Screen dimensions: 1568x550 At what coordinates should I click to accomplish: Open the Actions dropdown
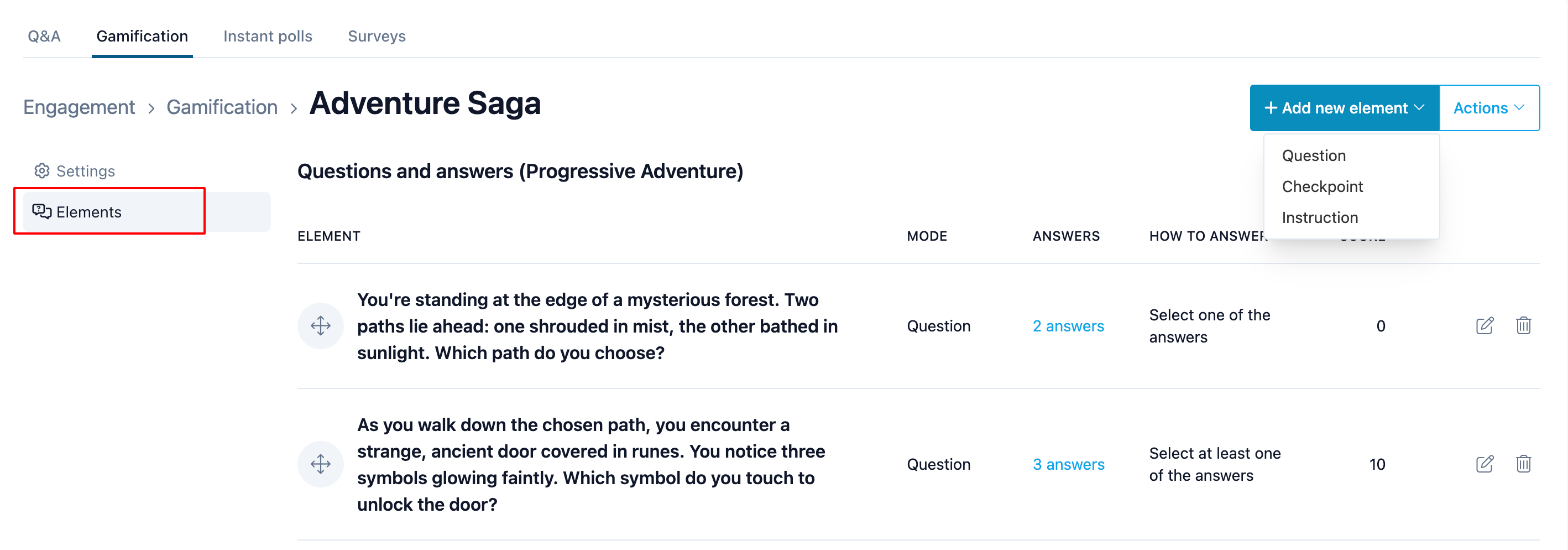click(1489, 108)
